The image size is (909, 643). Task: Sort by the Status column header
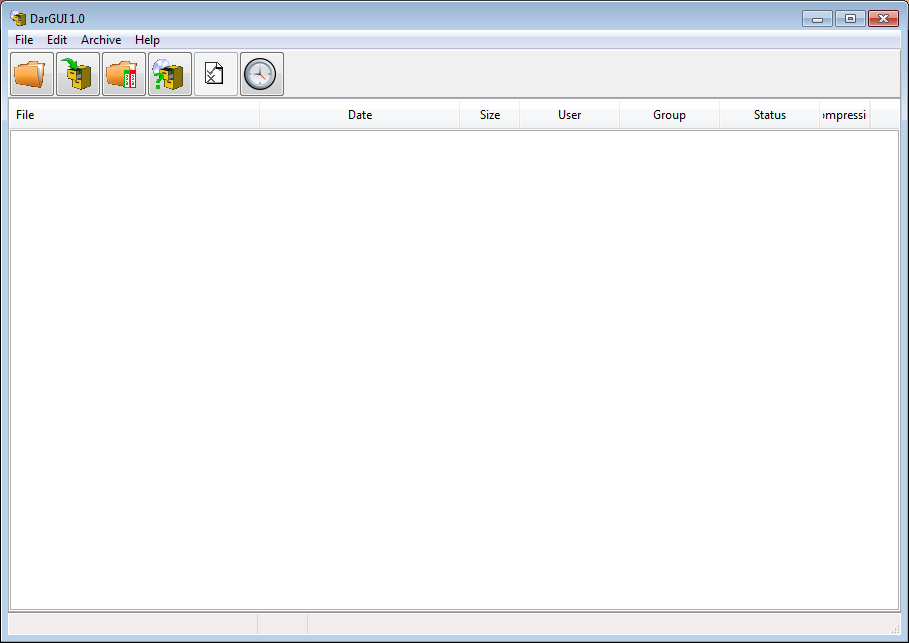[x=770, y=115]
